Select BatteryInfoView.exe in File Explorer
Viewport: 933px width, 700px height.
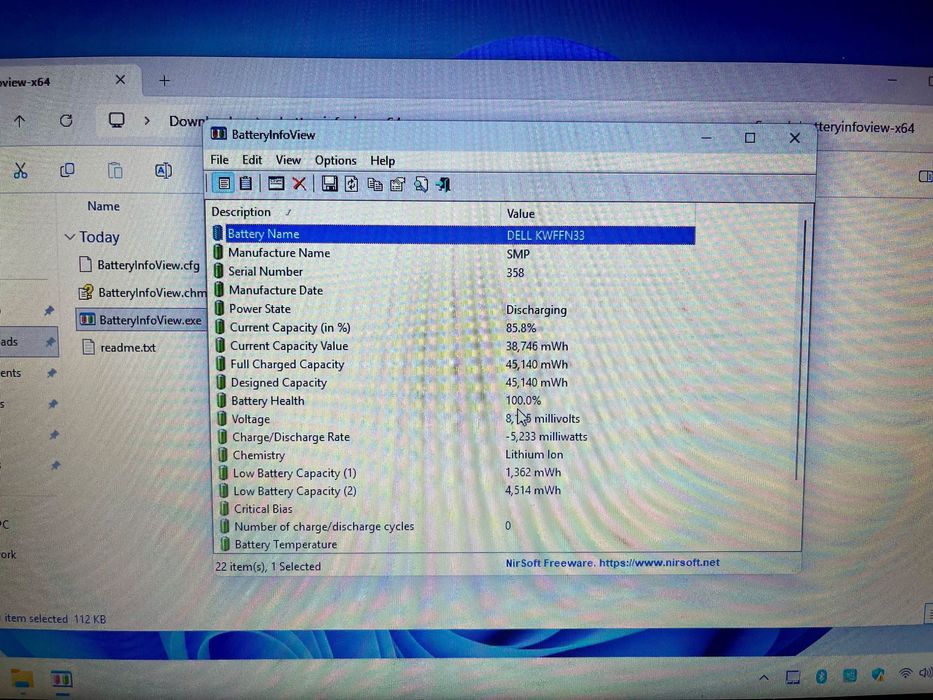tap(140, 320)
